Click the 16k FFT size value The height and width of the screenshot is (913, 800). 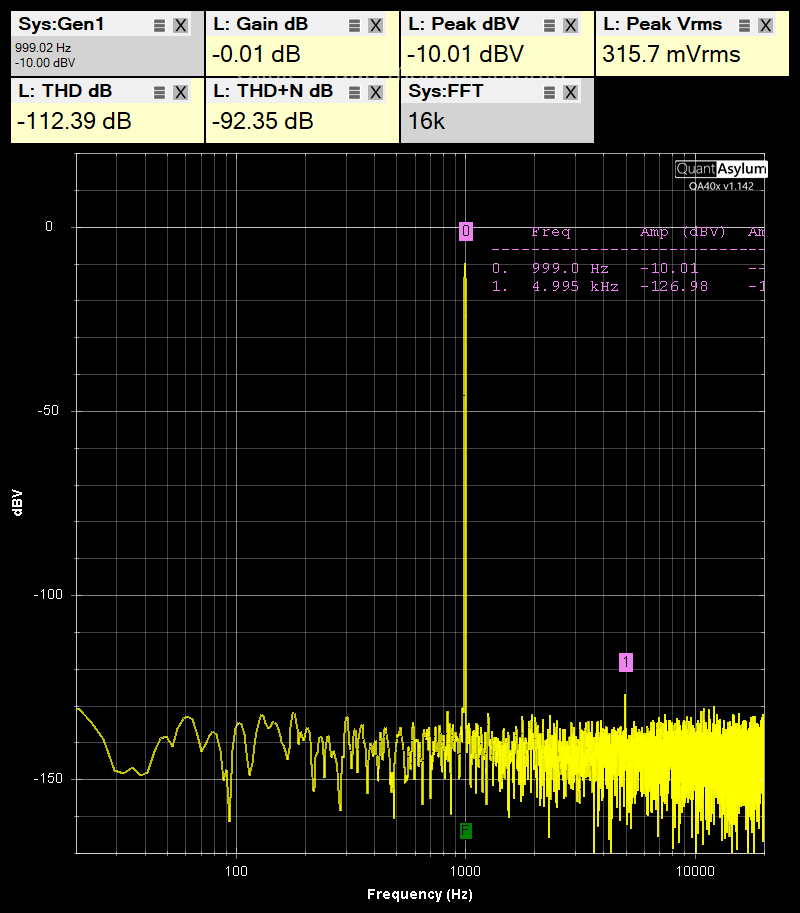pos(427,121)
